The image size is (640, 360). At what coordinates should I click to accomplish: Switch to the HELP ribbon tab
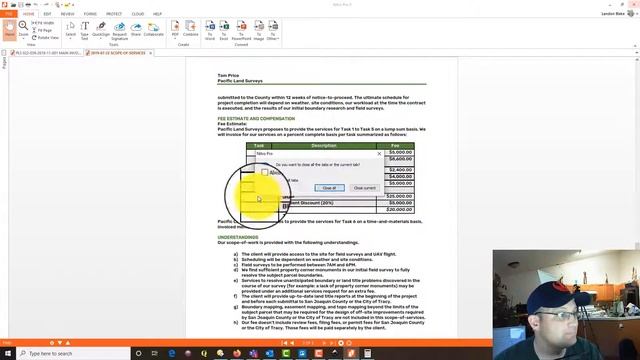click(157, 14)
